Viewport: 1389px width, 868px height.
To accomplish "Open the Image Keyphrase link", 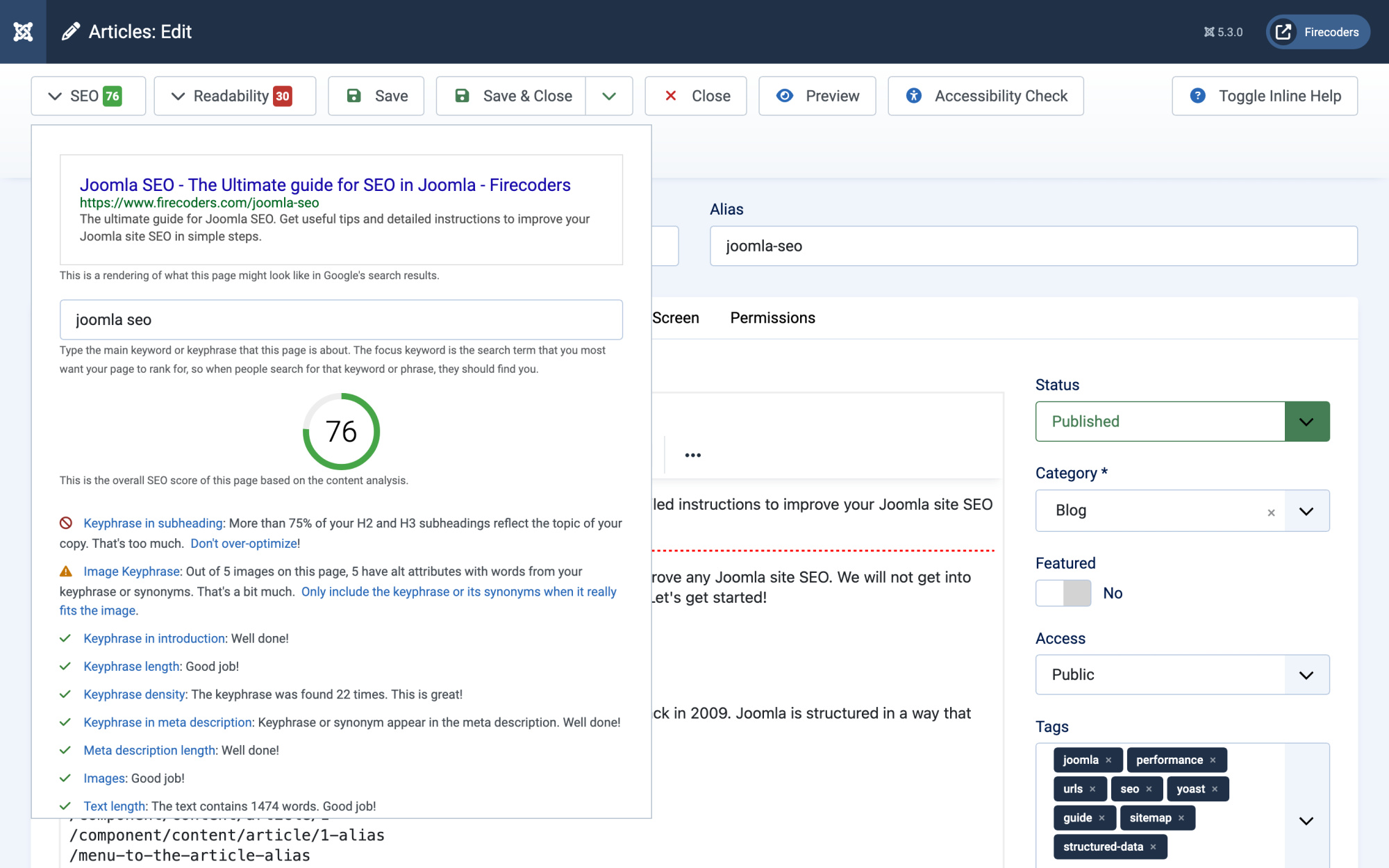I will coord(132,571).
